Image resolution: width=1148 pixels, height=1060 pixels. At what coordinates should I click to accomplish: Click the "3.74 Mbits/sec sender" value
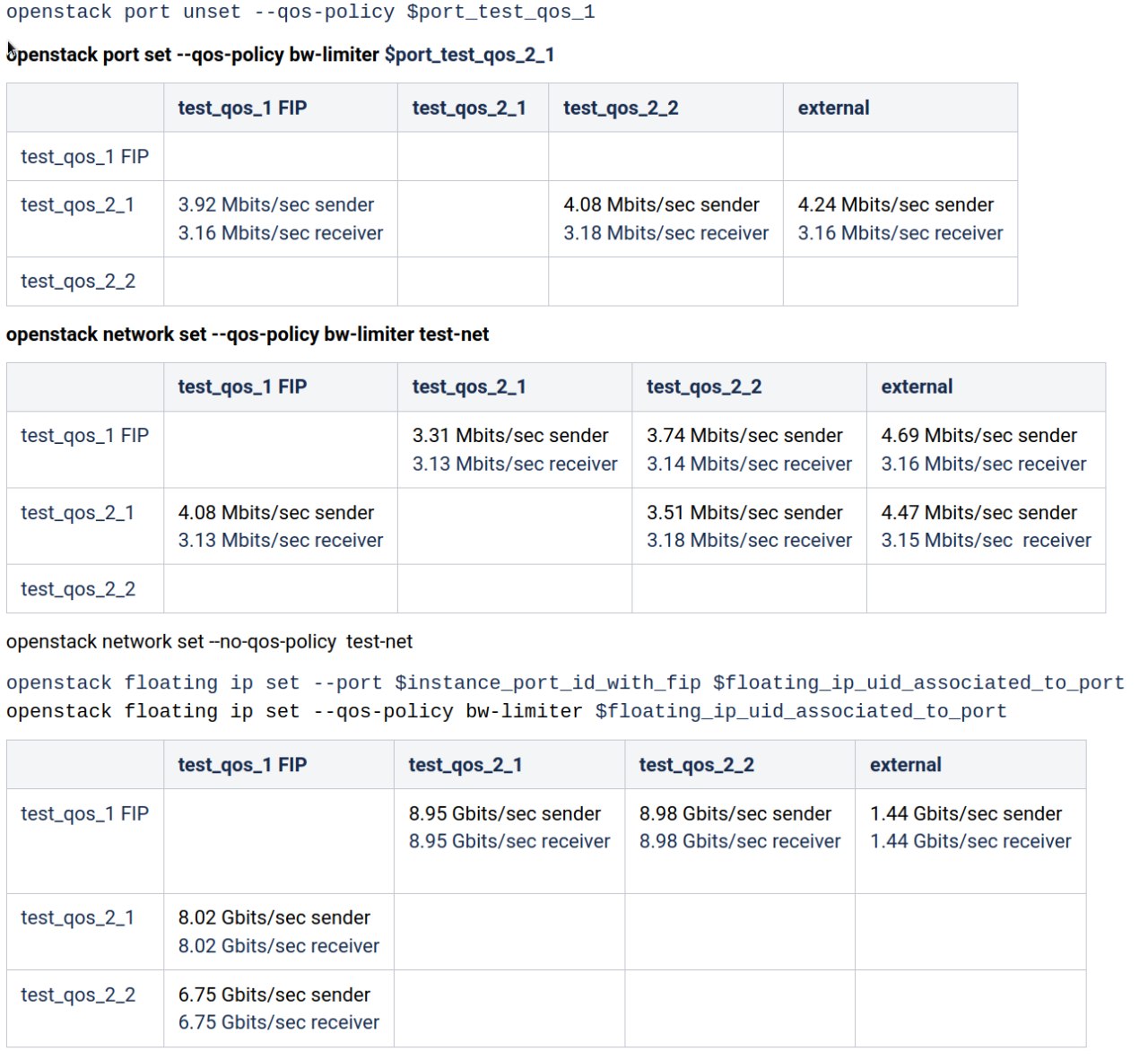click(x=744, y=436)
